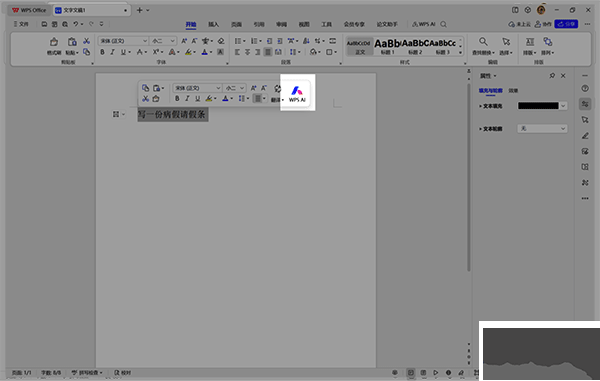Click the Clear Formatting eraser icon in ribbon
600x381 pixels.
[x=221, y=41]
